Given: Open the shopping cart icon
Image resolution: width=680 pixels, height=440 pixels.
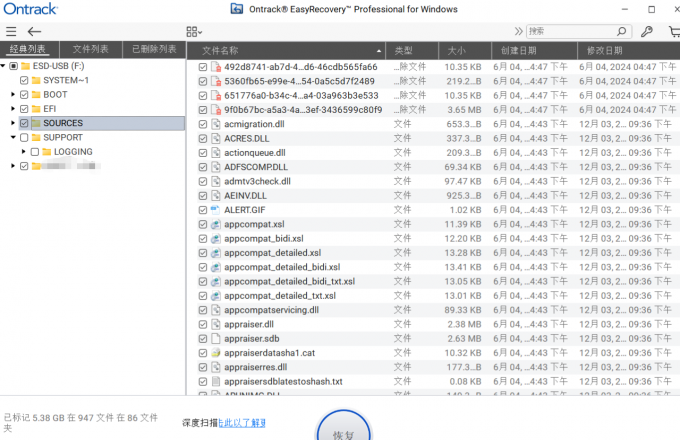Looking at the screenshot, I should point(674,31).
